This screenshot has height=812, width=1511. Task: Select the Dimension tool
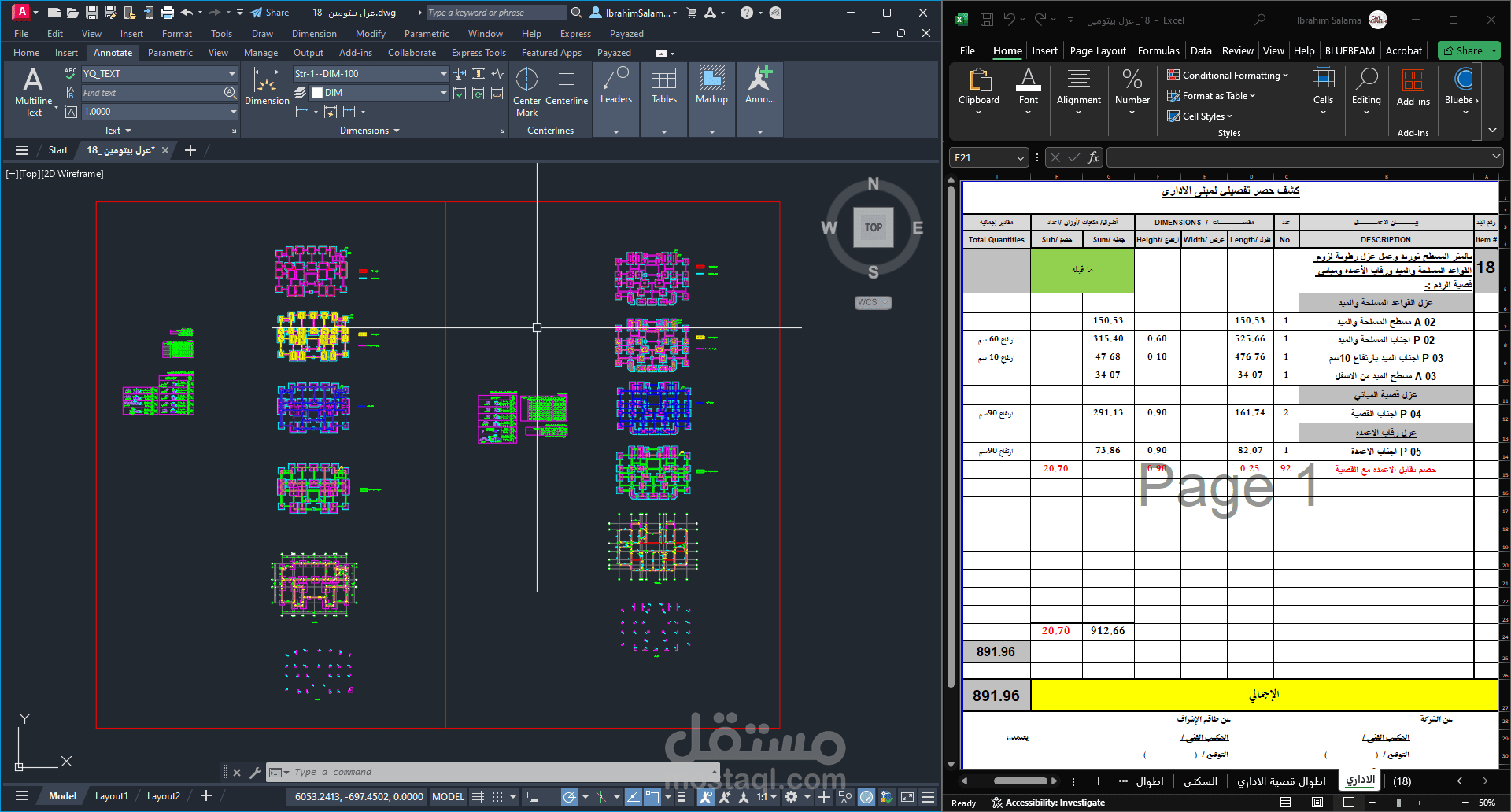coord(267,86)
